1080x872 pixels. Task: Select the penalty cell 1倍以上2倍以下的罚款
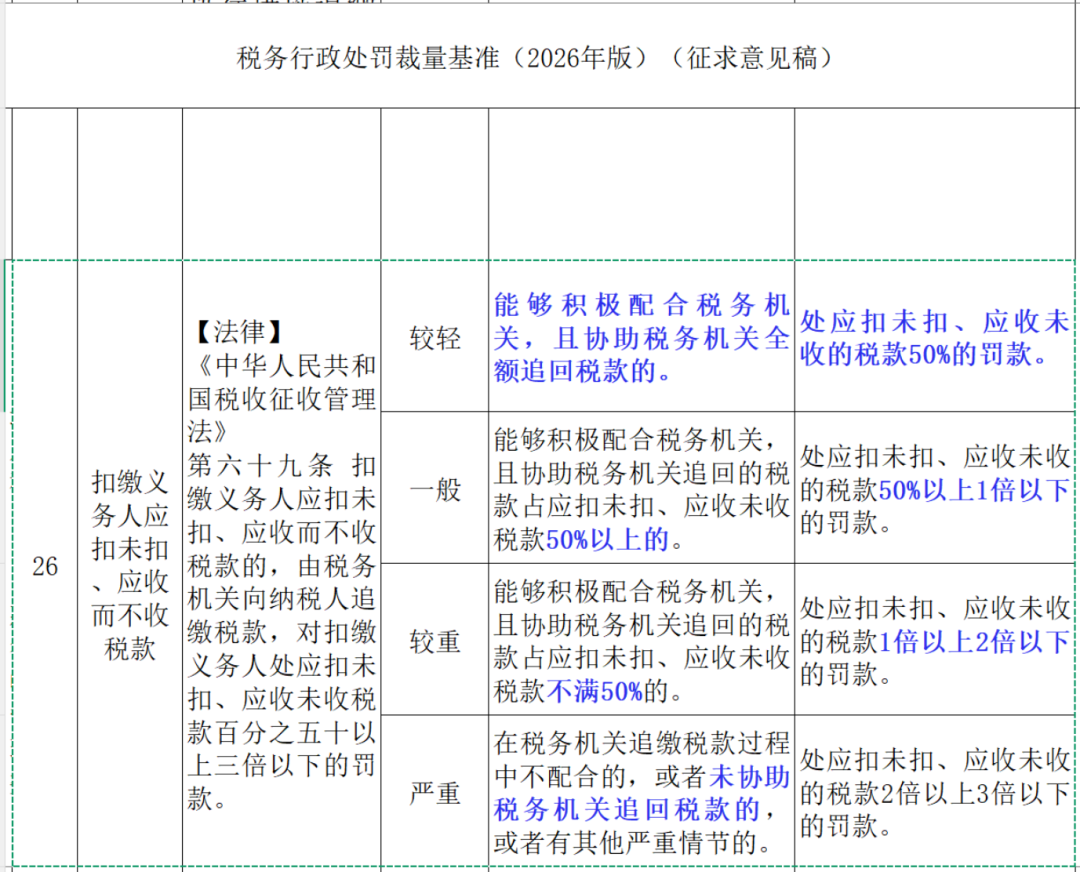click(x=935, y=640)
